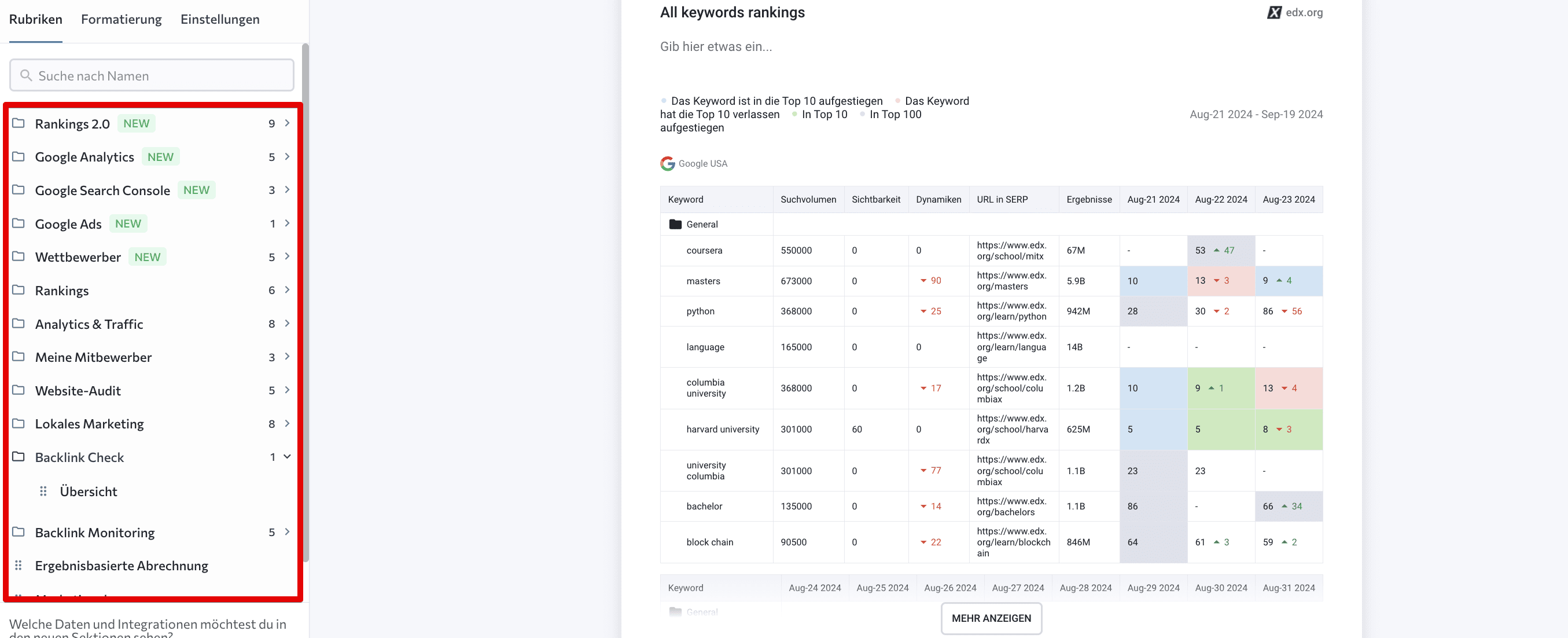1568x638 pixels.
Task: Expand the Wettbewerber section chevron
Action: [288, 256]
